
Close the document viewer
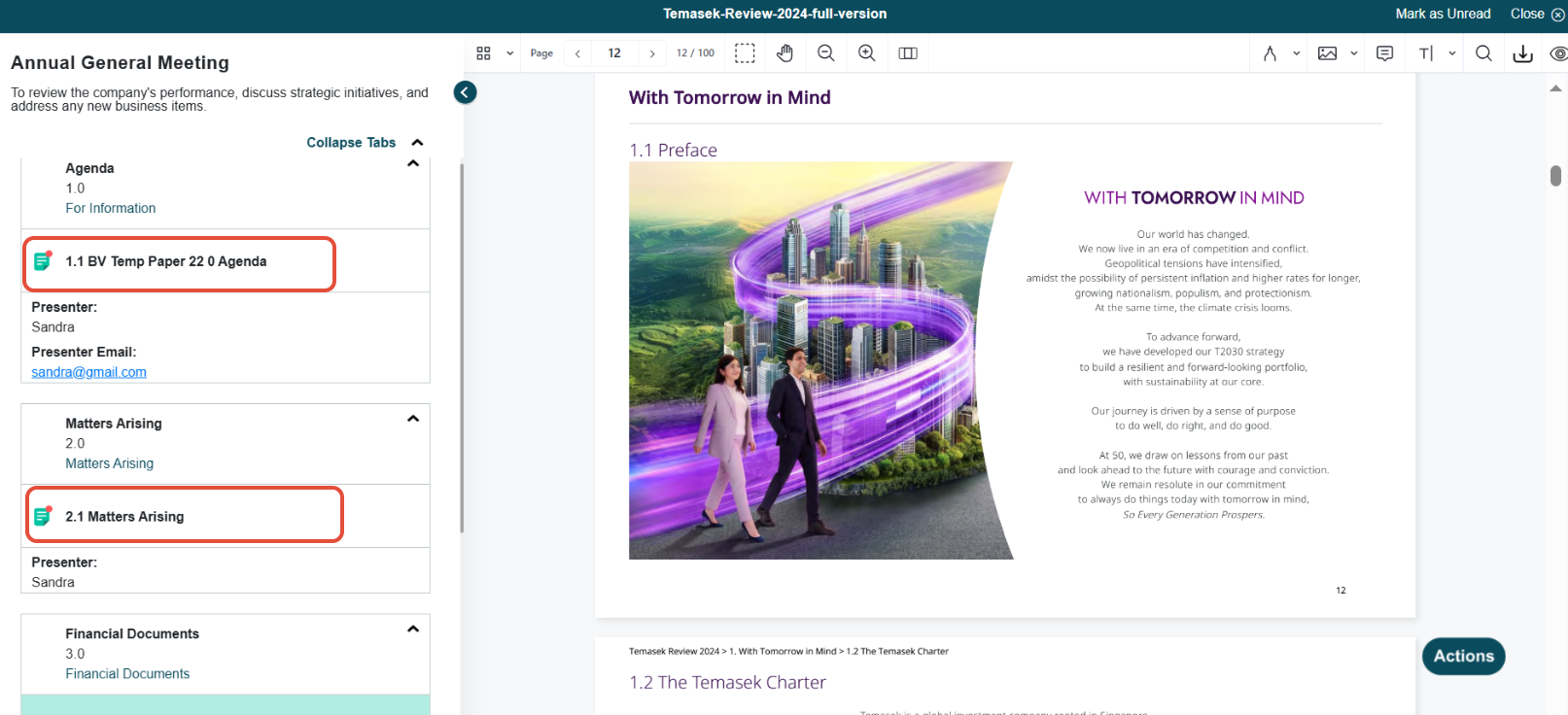1537,14
